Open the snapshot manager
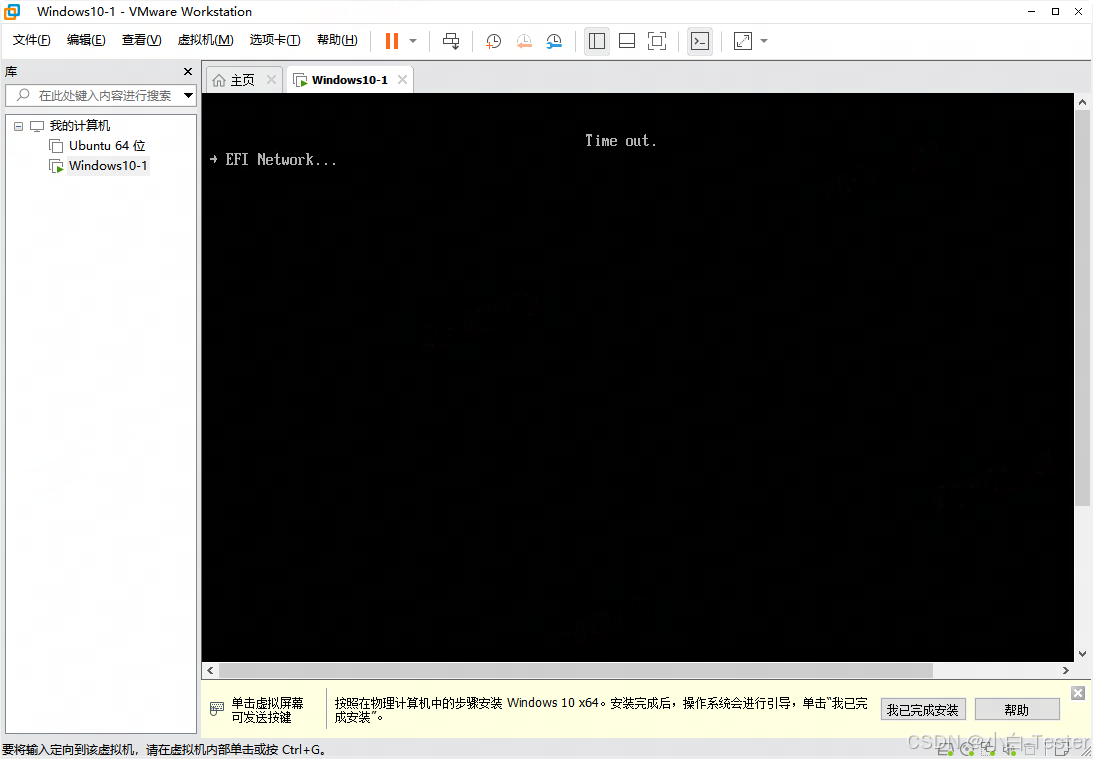 [554, 41]
